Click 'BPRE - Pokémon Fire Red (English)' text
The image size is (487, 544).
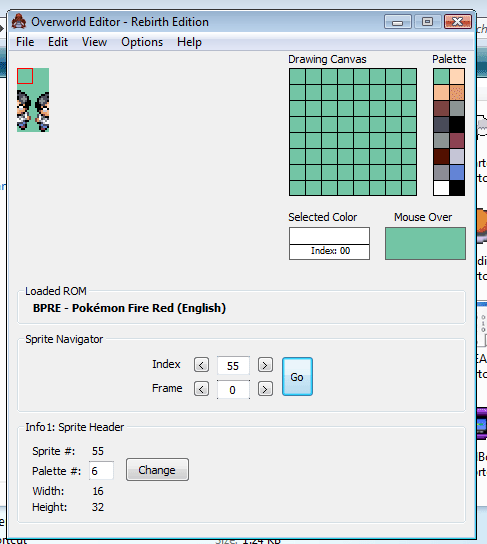click(x=129, y=308)
